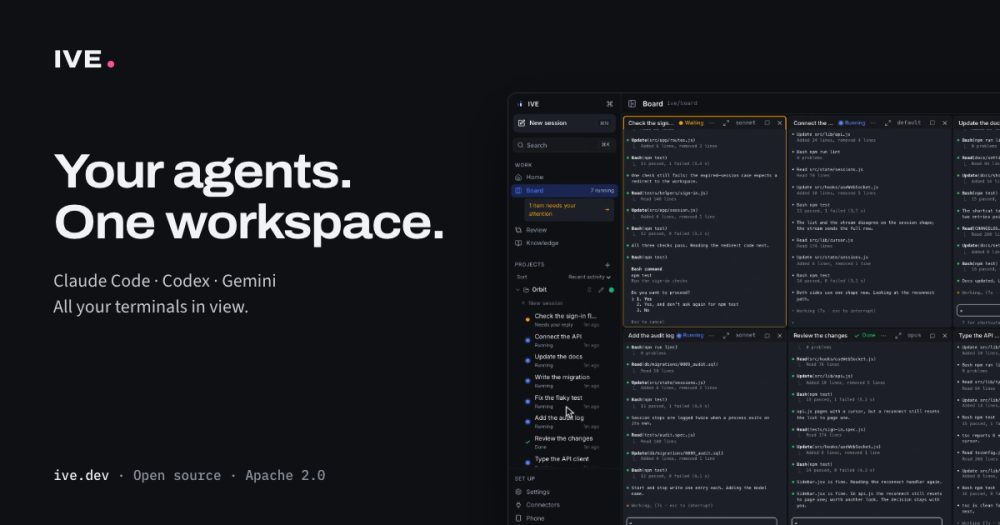
Task: Click the Board panel layout icon
Action: click(632, 103)
